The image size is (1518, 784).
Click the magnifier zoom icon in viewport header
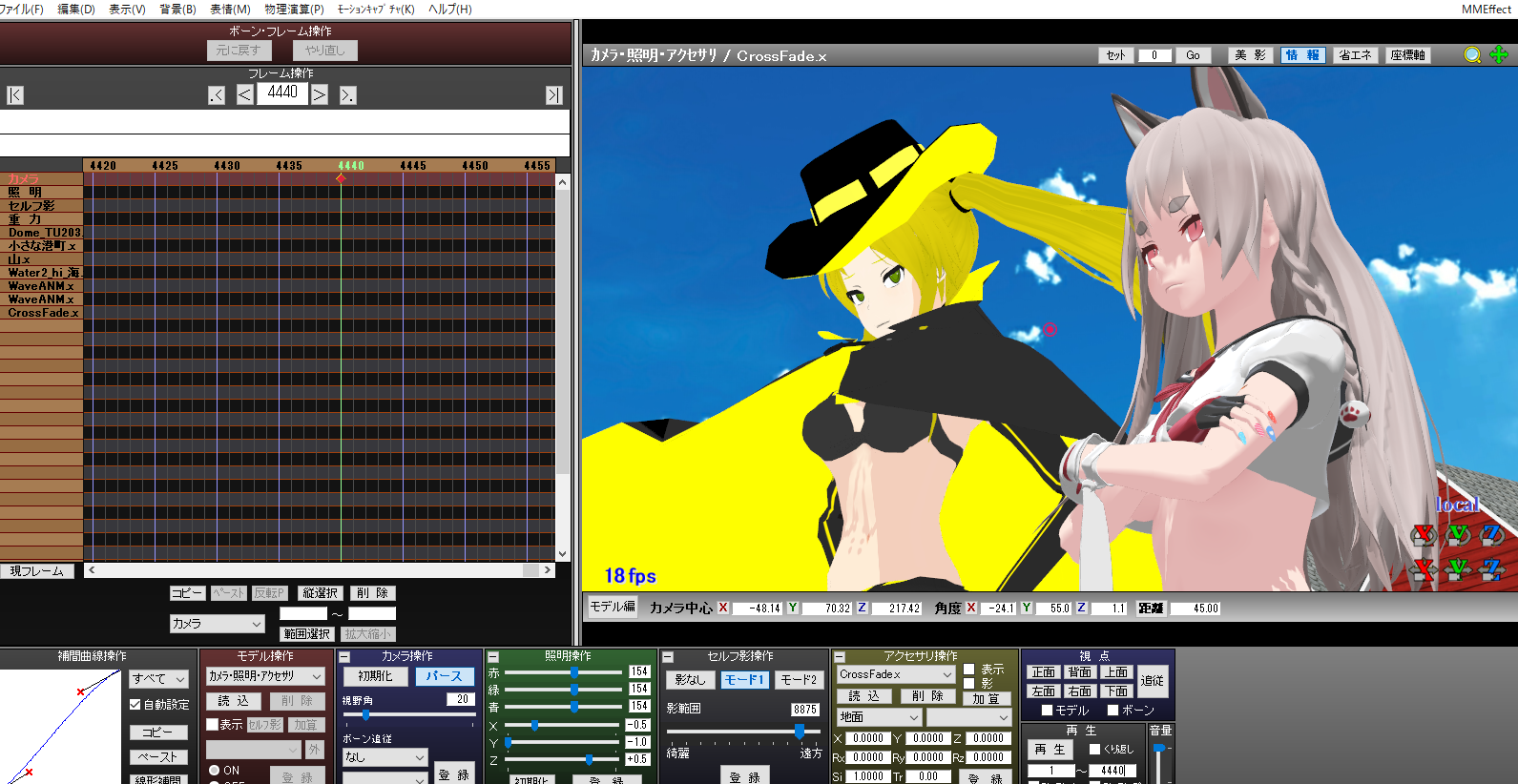[1473, 55]
